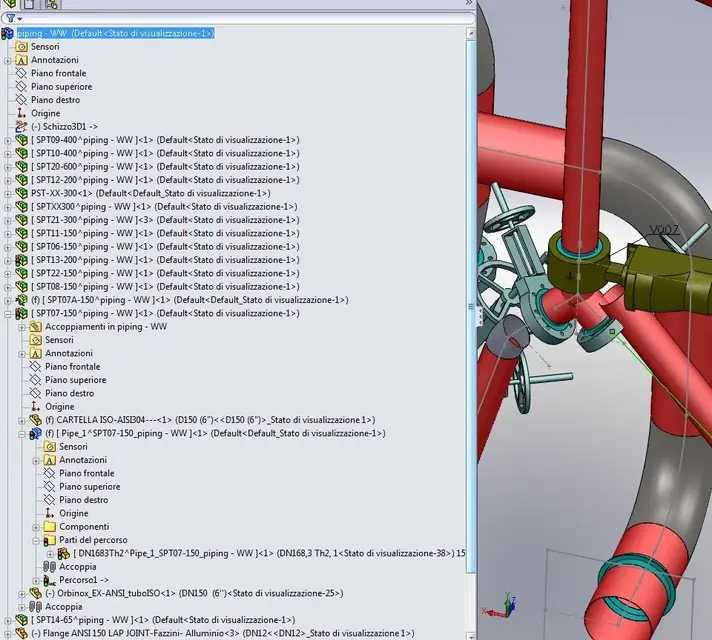Click the Accoppia icon under Pipe_1
The width and height of the screenshot is (712, 640).
tap(49, 566)
